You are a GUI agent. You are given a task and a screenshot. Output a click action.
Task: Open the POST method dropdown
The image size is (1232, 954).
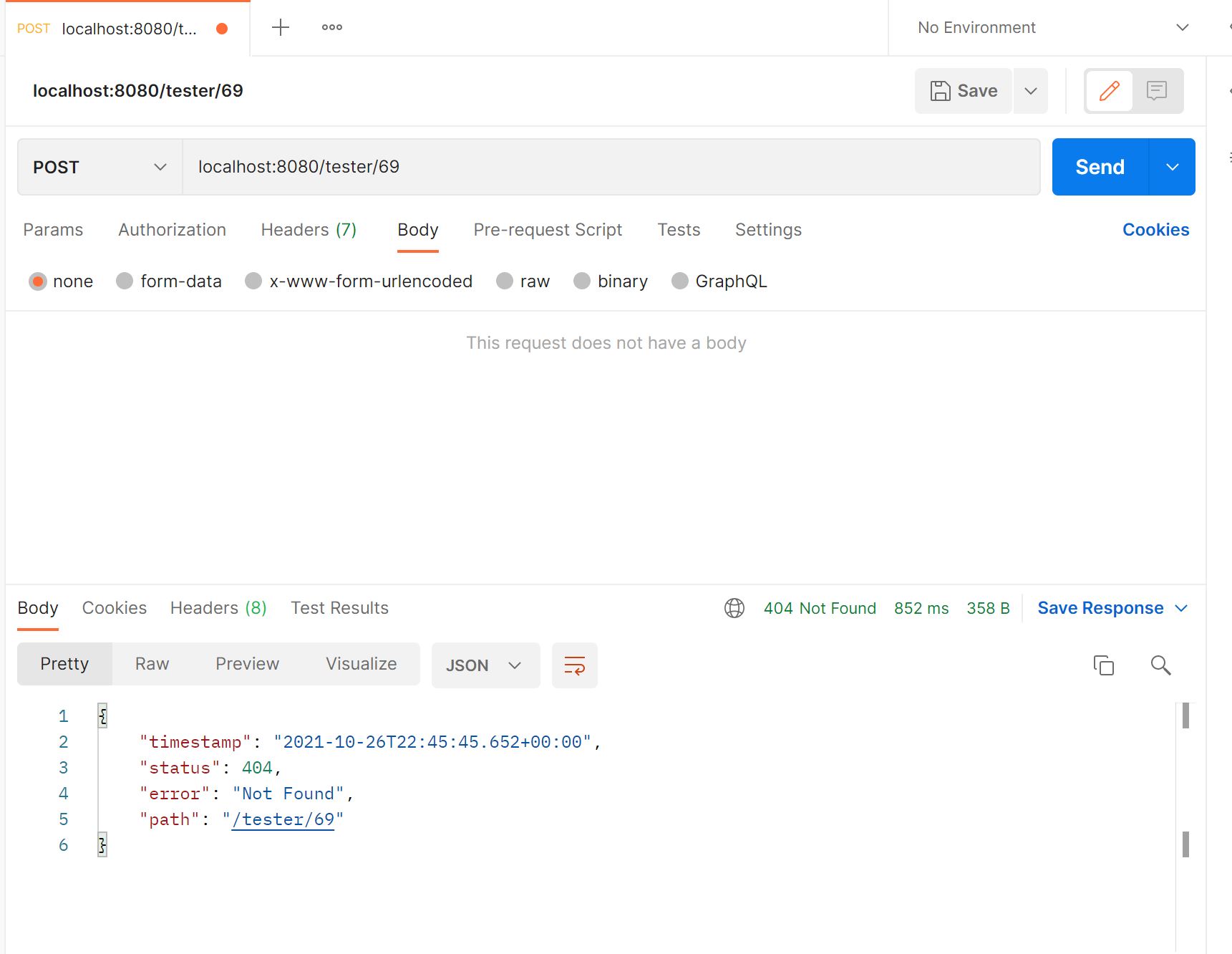coord(100,167)
